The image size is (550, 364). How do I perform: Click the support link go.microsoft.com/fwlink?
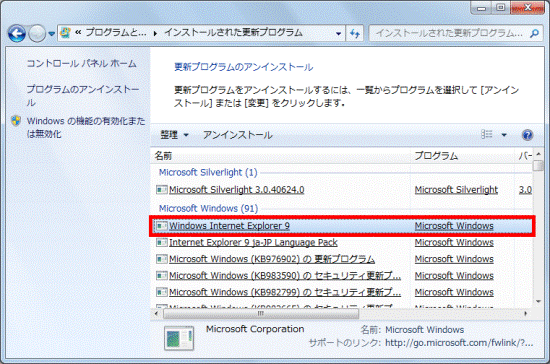(x=459, y=343)
